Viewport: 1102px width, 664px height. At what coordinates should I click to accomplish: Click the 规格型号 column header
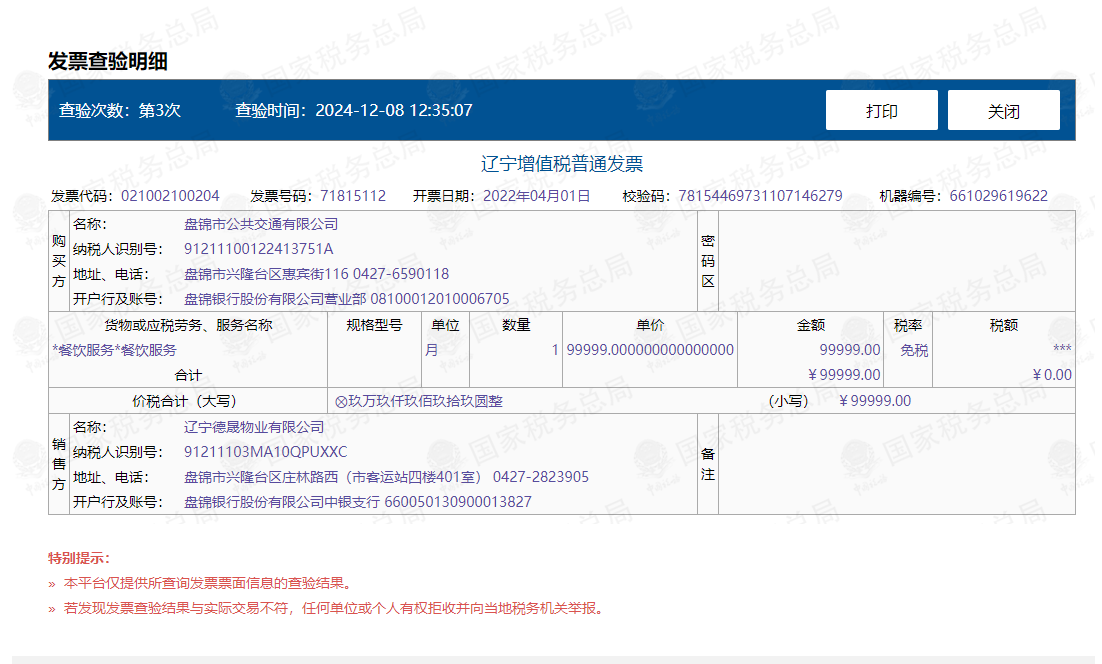pos(375,325)
